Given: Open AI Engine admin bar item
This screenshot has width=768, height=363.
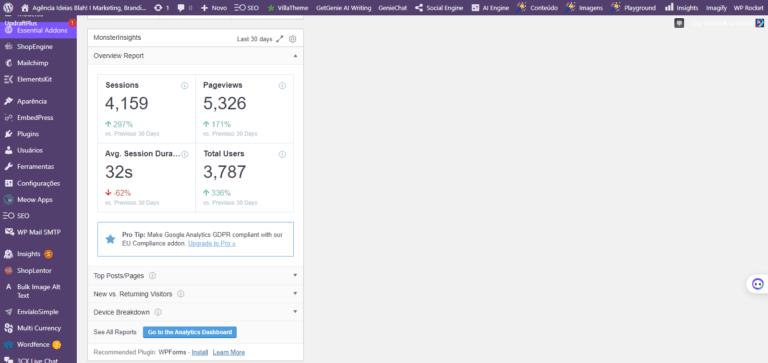Looking at the screenshot, I should tap(490, 8).
